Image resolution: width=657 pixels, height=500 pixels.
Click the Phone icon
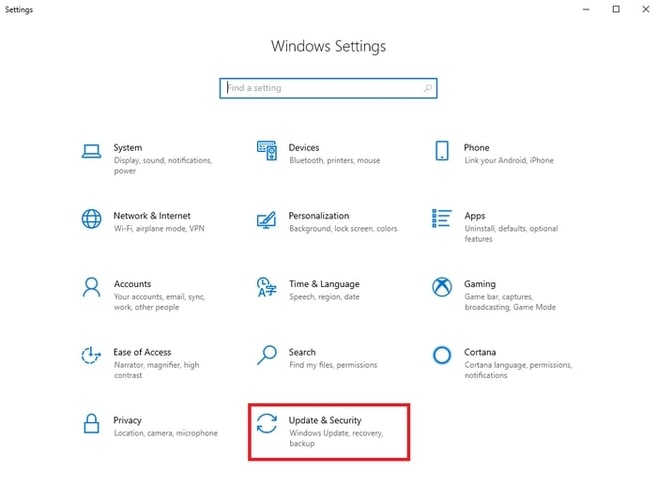tap(442, 150)
